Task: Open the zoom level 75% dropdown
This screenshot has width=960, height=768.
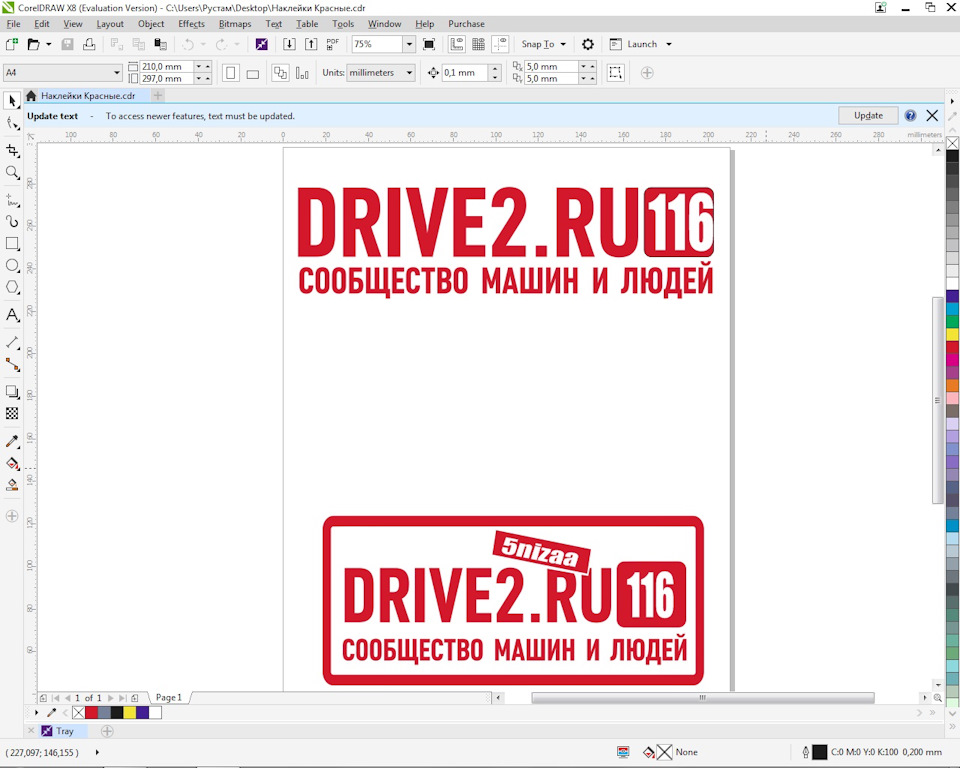Action: tap(409, 44)
